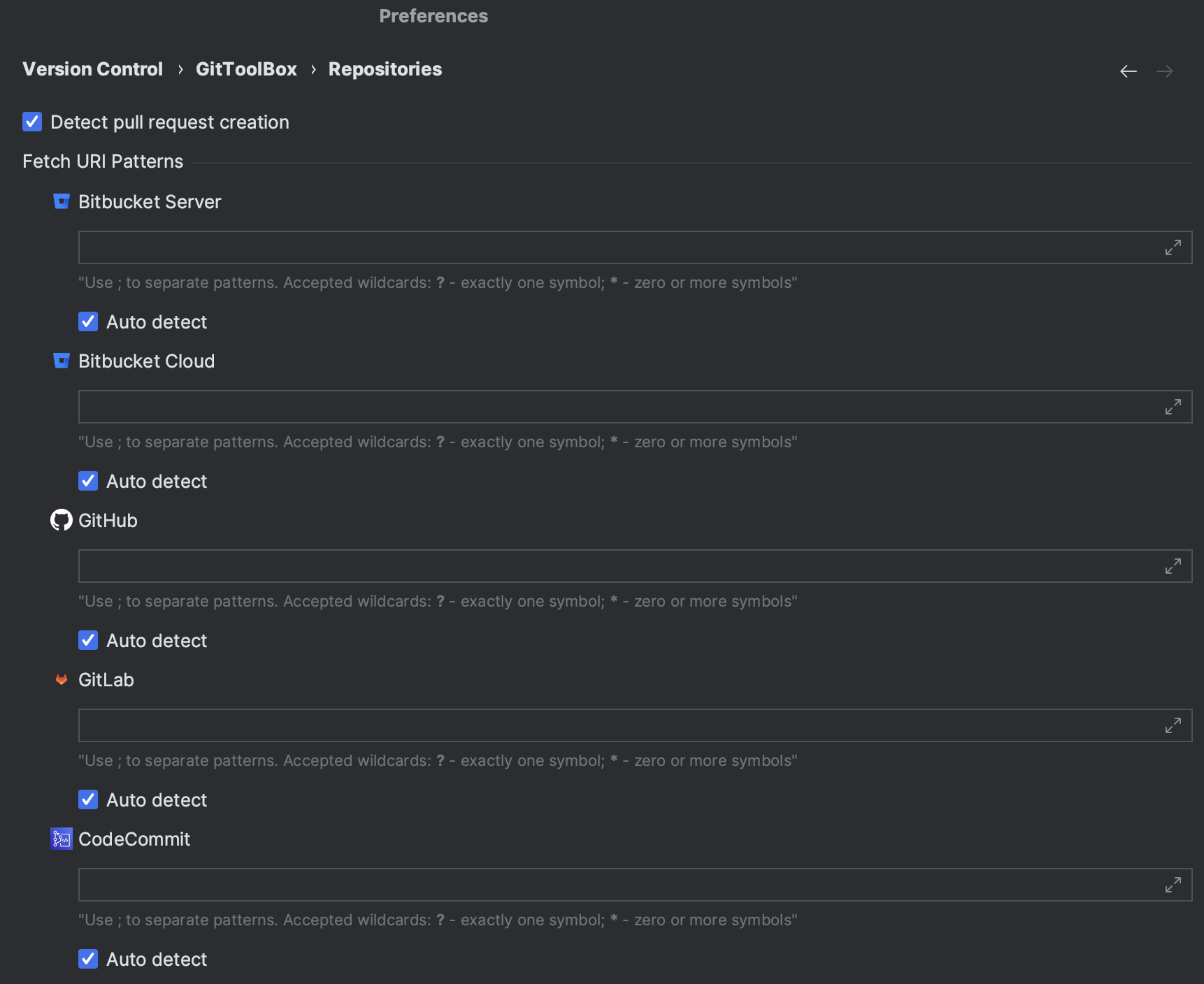Open Version Control settings via breadcrumb
1204x984 pixels.
tap(92, 68)
